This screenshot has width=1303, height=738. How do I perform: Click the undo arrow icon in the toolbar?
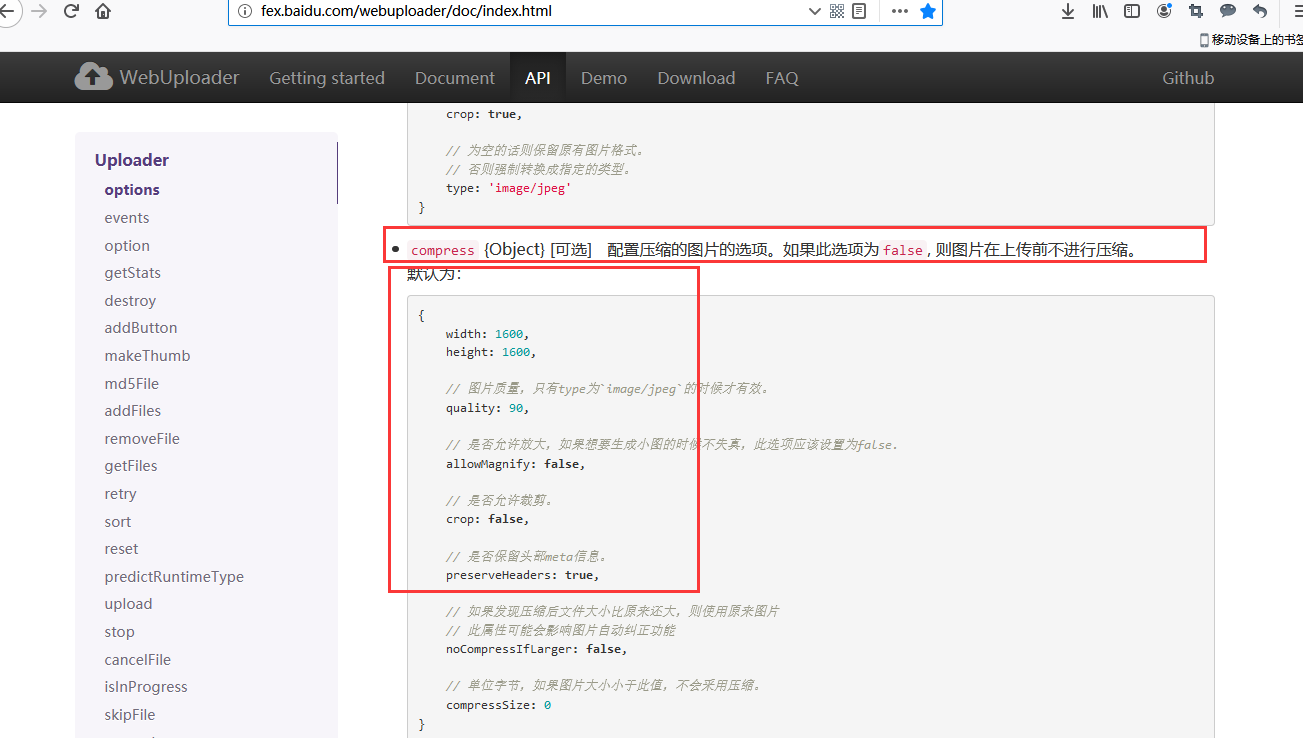[1259, 13]
